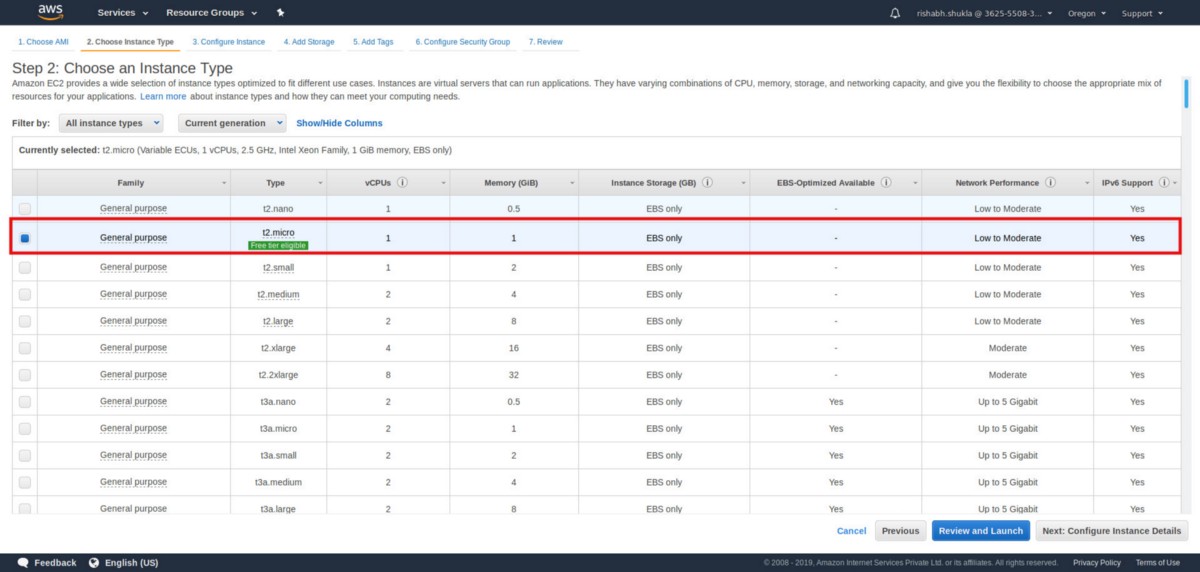Screen dimensions: 1200x572
Task: Click the Learn more link
Action: (x=163, y=97)
